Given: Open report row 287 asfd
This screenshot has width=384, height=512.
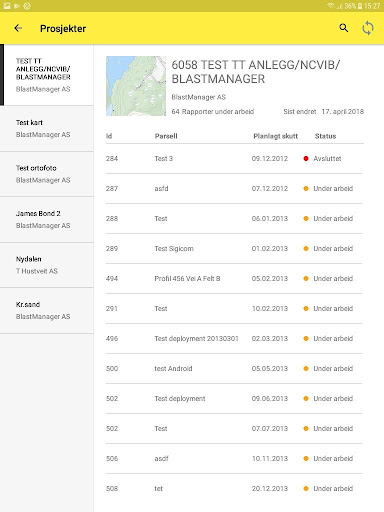Looking at the screenshot, I should 234,189.
